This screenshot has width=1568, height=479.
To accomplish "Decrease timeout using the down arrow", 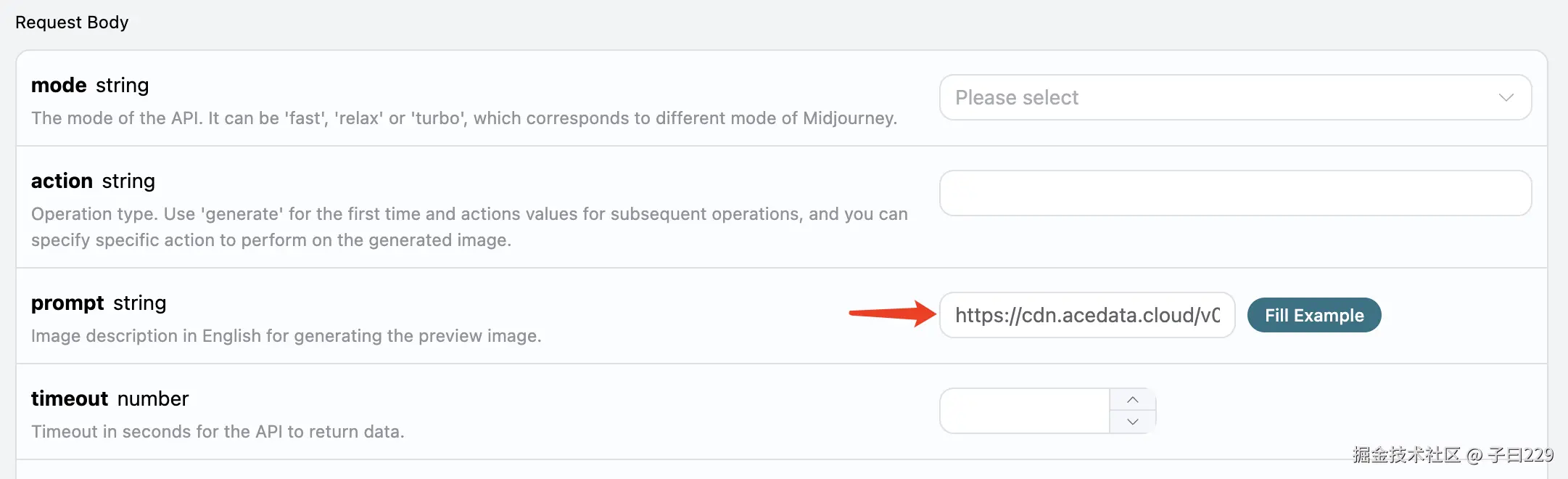I will pos(1132,422).
